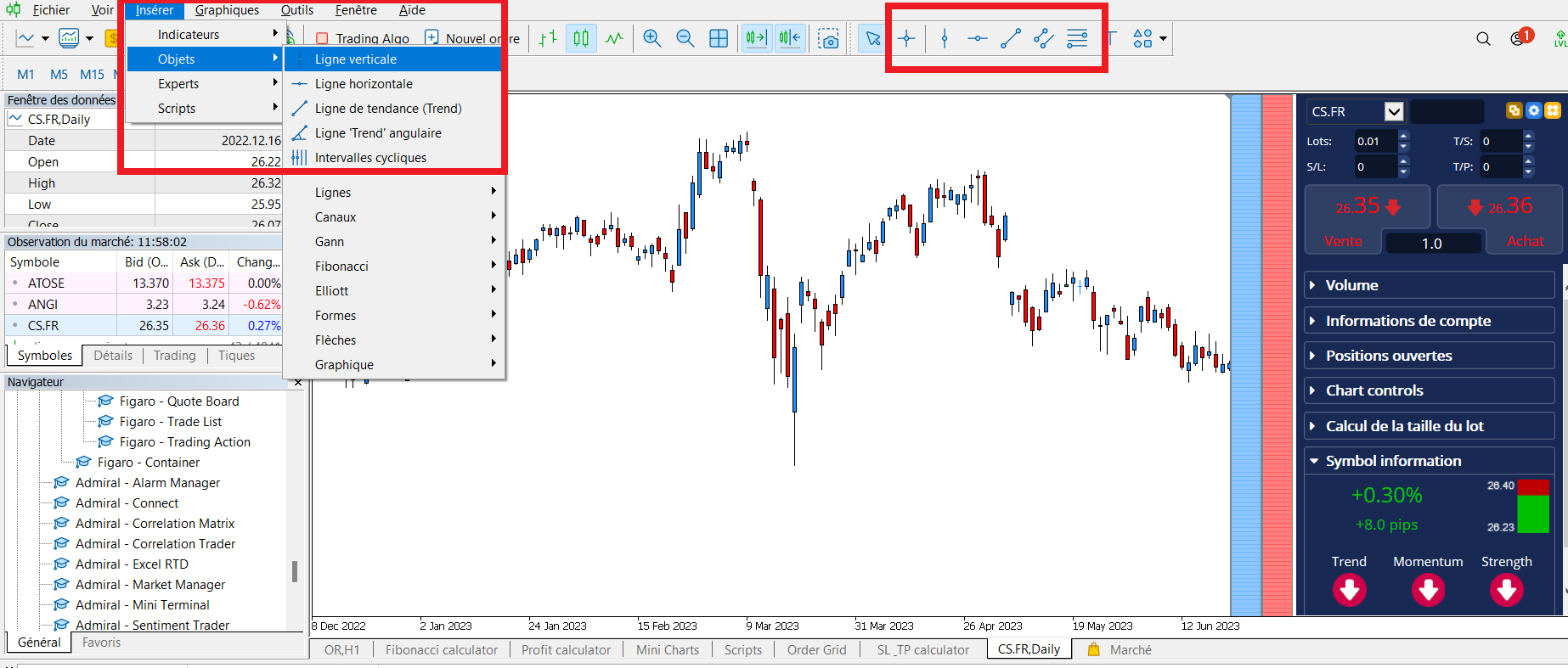Open the Fichier menu
Viewport: 1568px width, 668px height.
[51, 10]
